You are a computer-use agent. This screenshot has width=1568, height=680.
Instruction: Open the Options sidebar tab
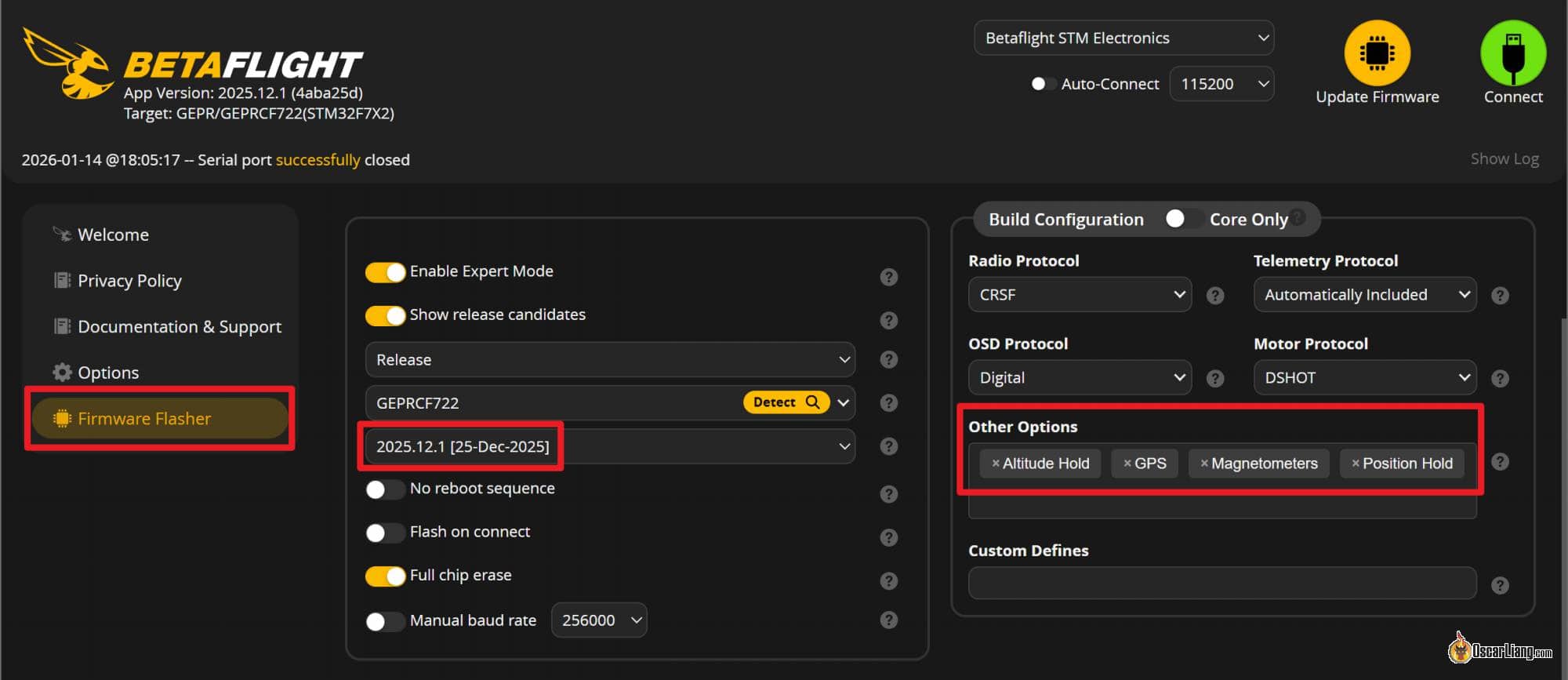(x=160, y=373)
